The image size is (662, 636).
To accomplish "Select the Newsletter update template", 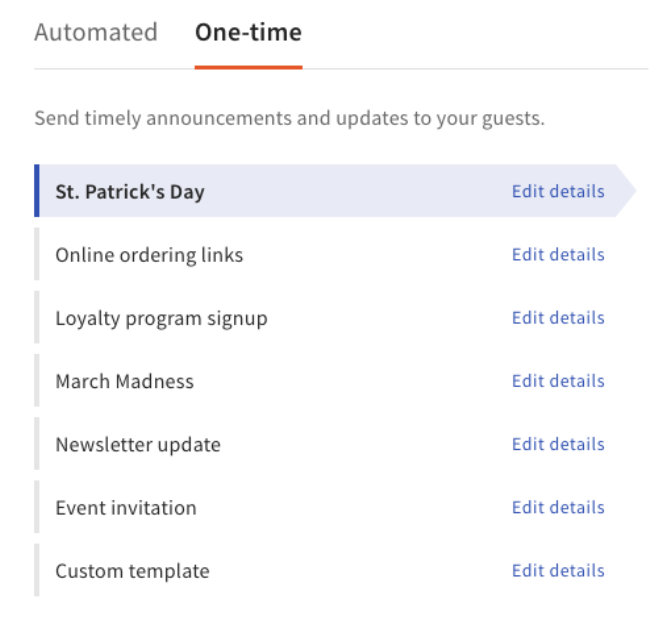I will pos(138,444).
